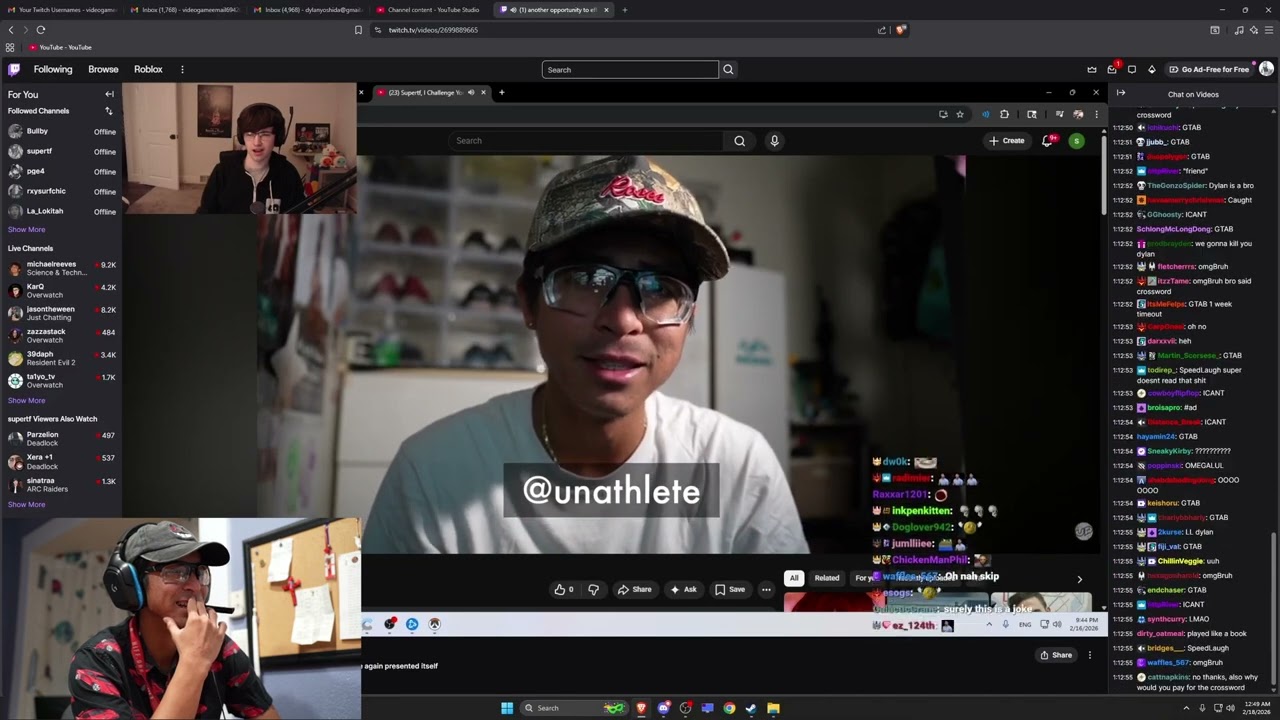This screenshot has width=1280, height=720.
Task: Open Twitch whispers chat bubble icon
Action: coord(1132,69)
